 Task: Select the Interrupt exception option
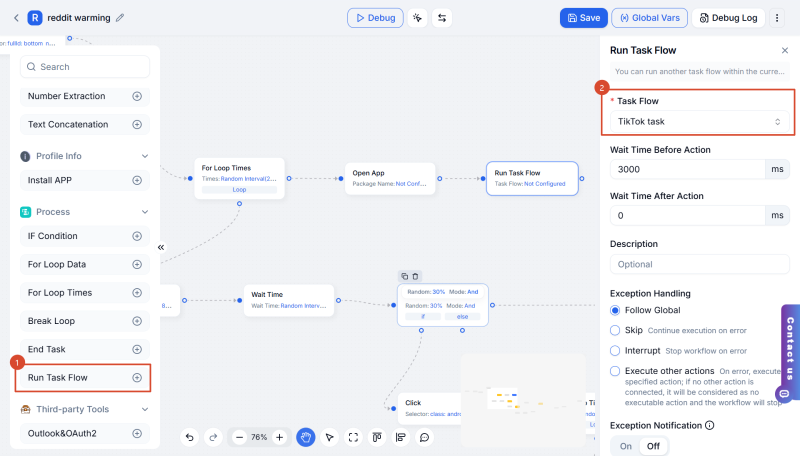click(x=615, y=351)
